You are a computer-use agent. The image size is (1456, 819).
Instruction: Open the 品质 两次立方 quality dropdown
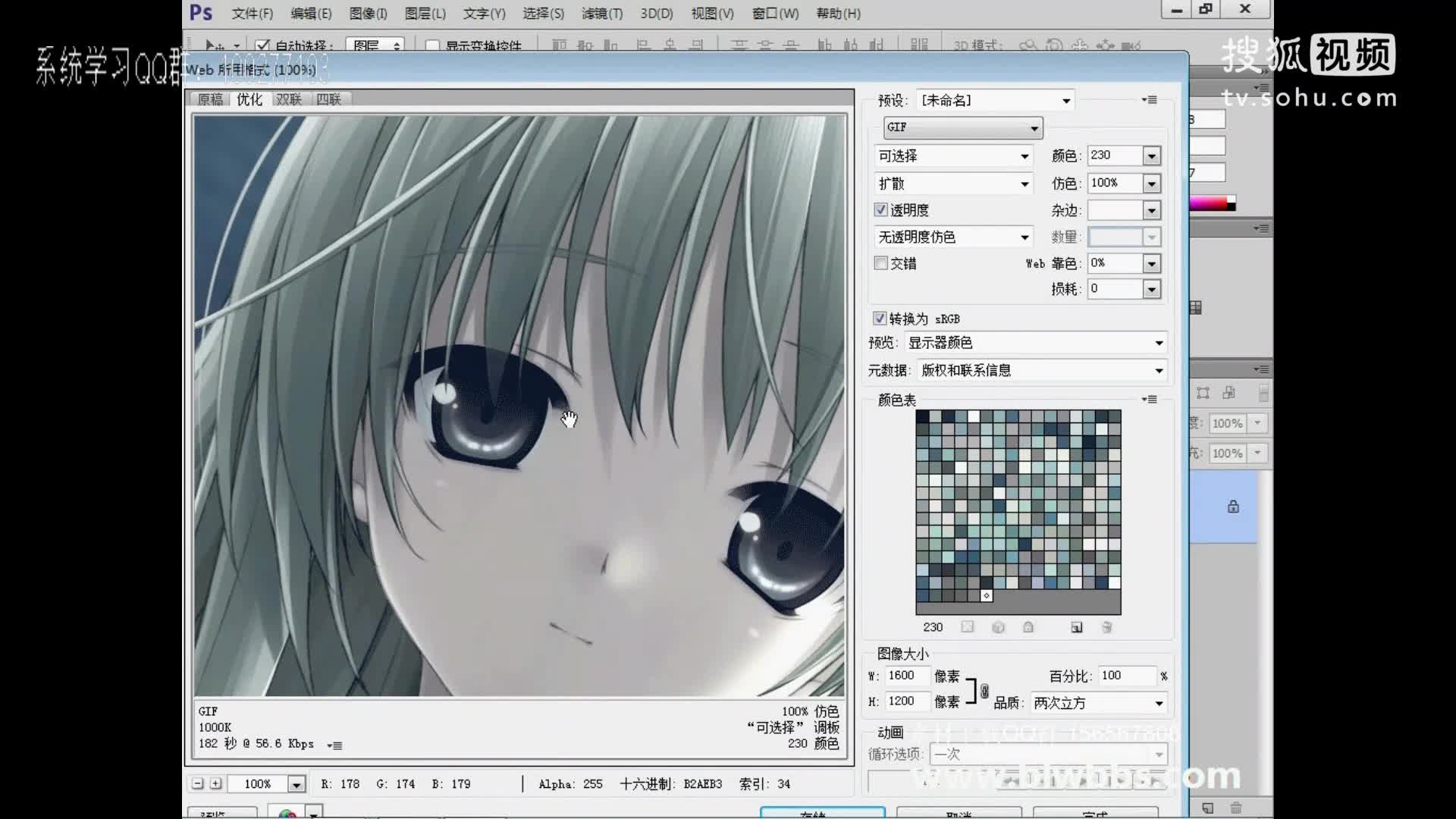[x=1099, y=703]
